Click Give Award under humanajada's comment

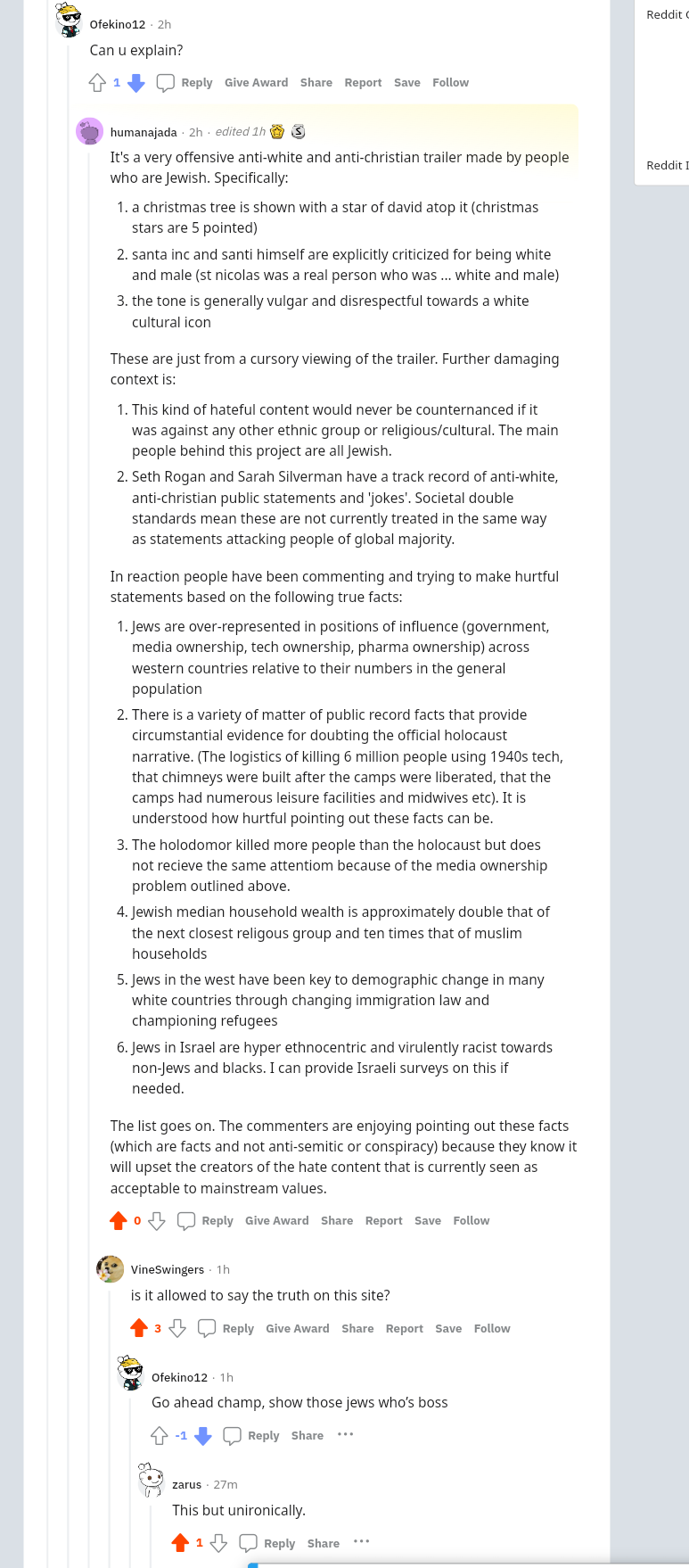(x=276, y=1221)
